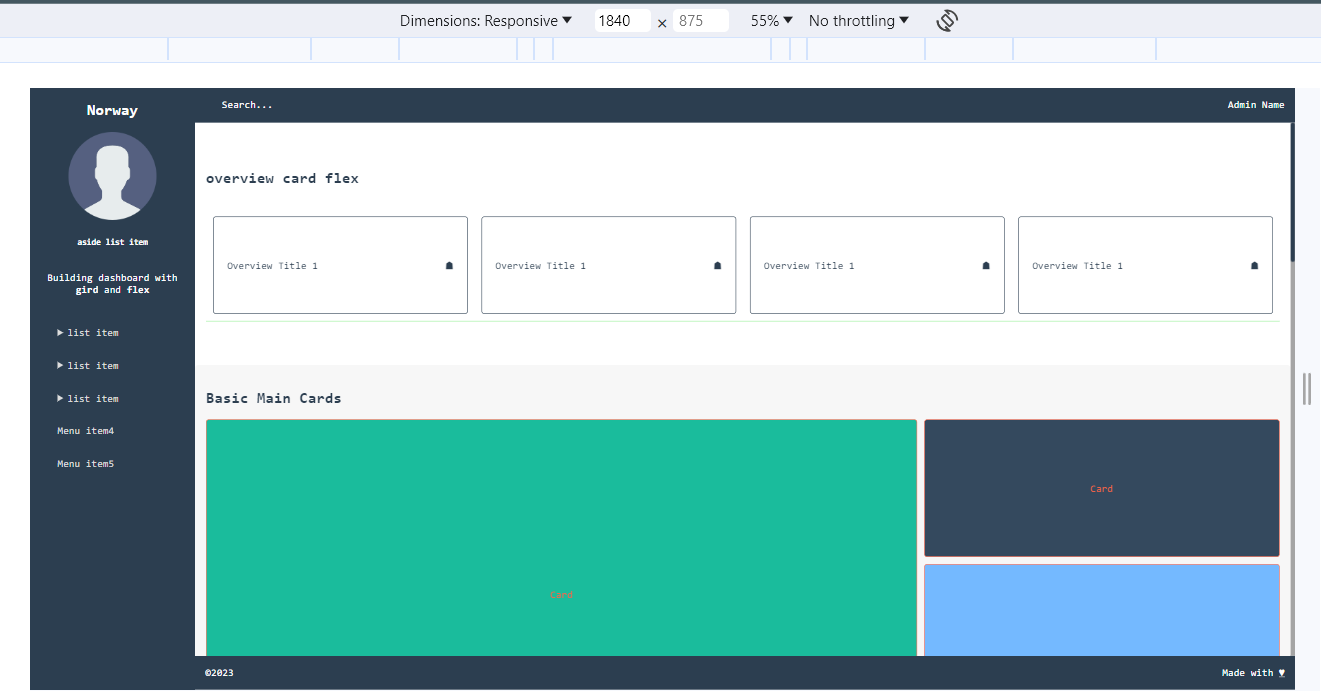Click the viewport width field showing 1840
Screen dimensions: 1321x691
622,21
